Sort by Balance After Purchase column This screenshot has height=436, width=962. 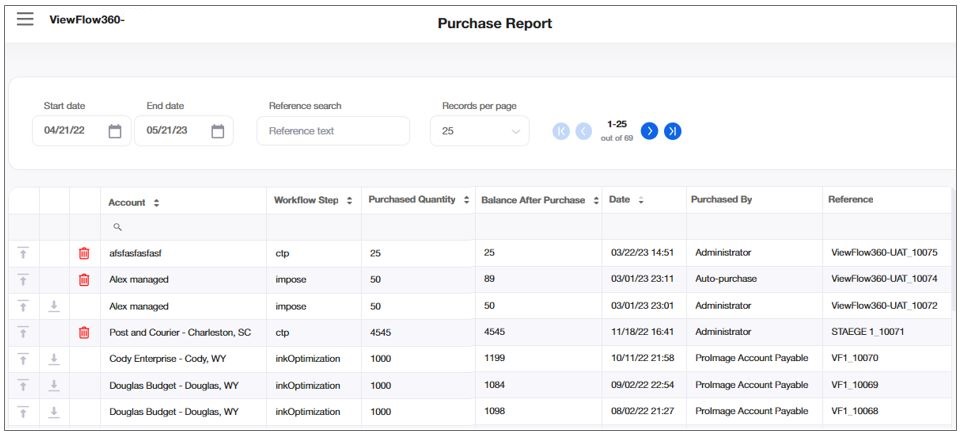click(596, 201)
